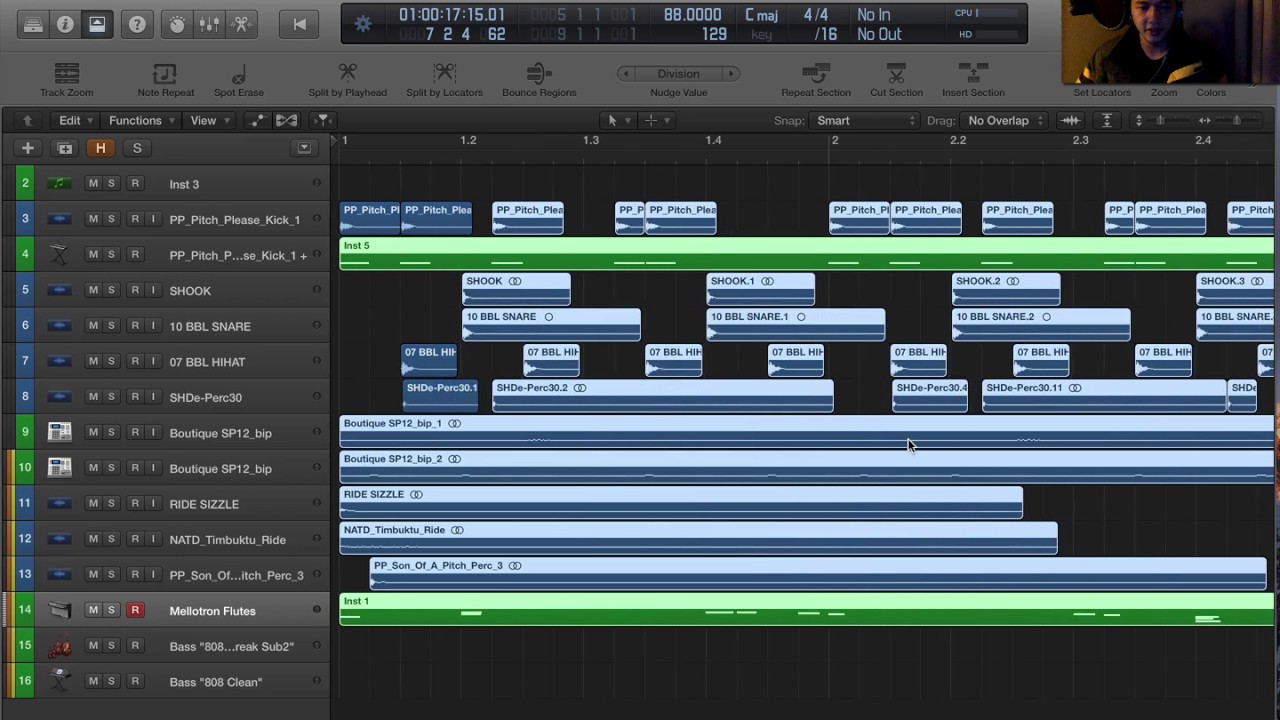
Task: Click the Inst 3 track icon
Action: [x=59, y=184]
